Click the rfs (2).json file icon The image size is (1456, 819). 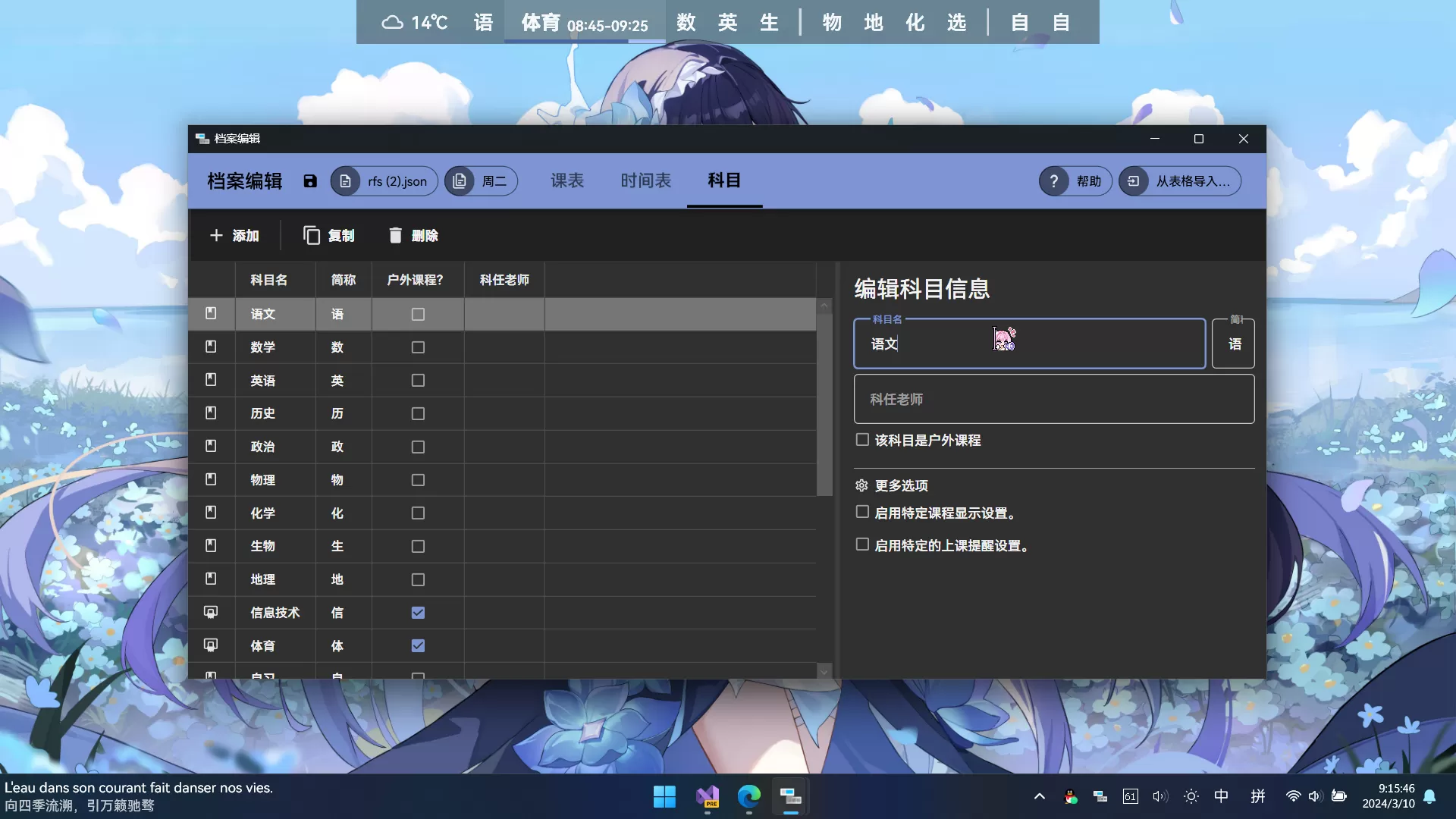click(x=346, y=180)
